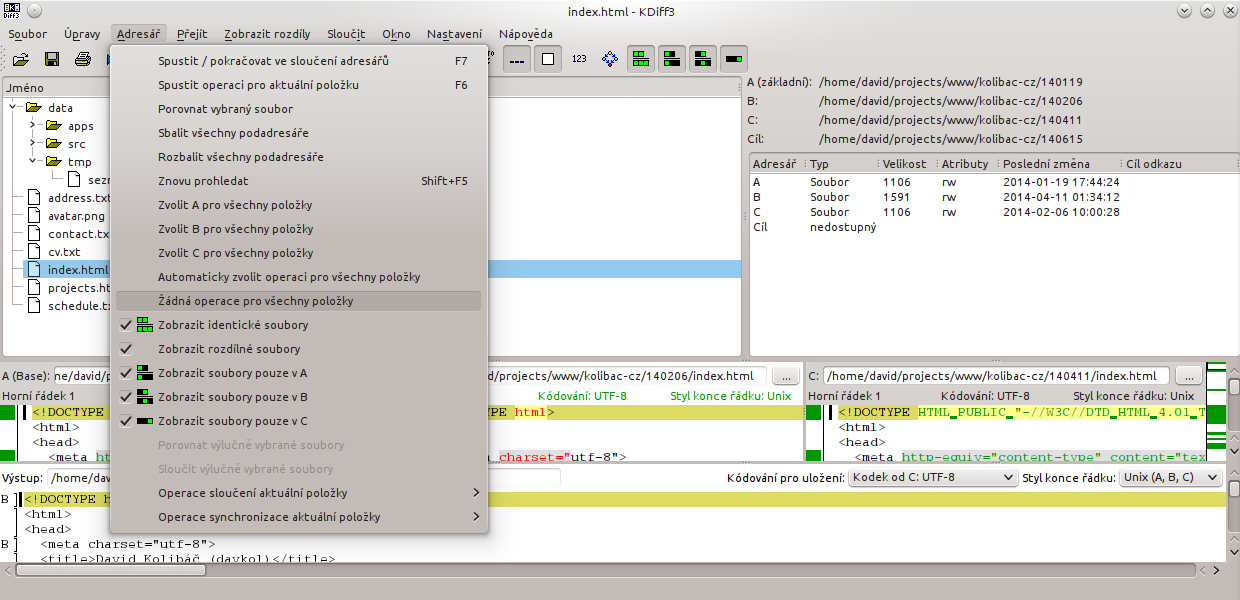This screenshot has height=600, width=1240.
Task: Open the Unix (A, B, C) line-ending dropdown
Action: click(x=1169, y=478)
